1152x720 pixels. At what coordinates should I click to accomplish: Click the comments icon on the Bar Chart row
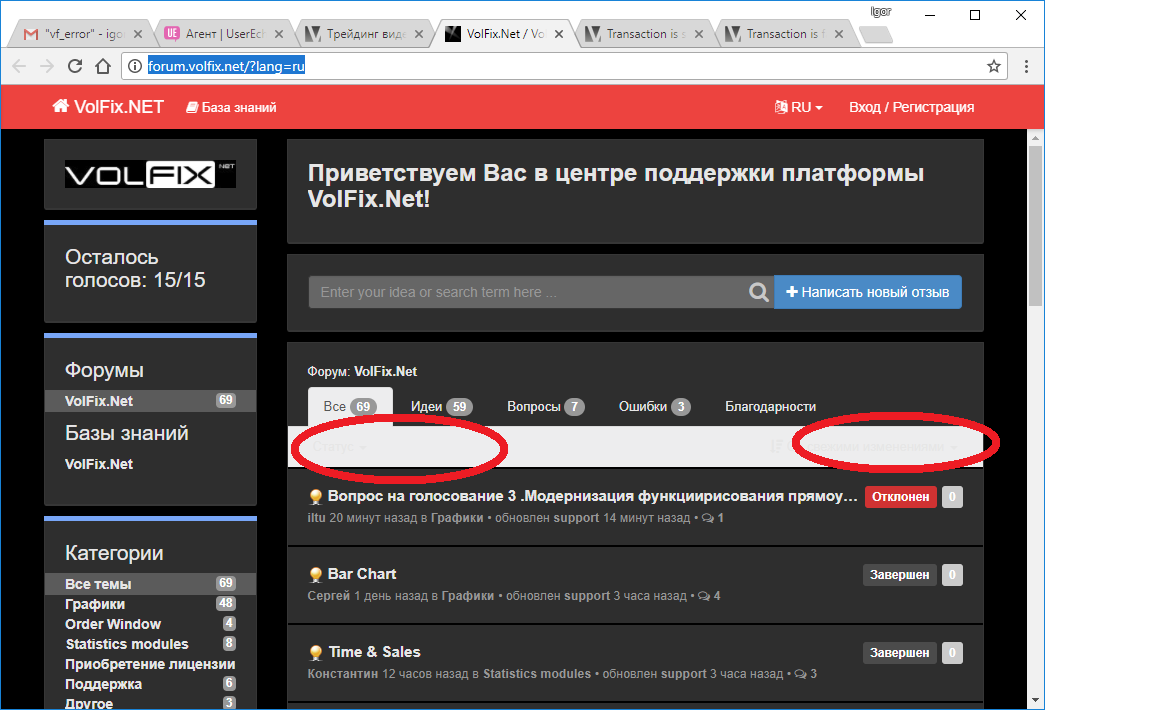point(704,596)
